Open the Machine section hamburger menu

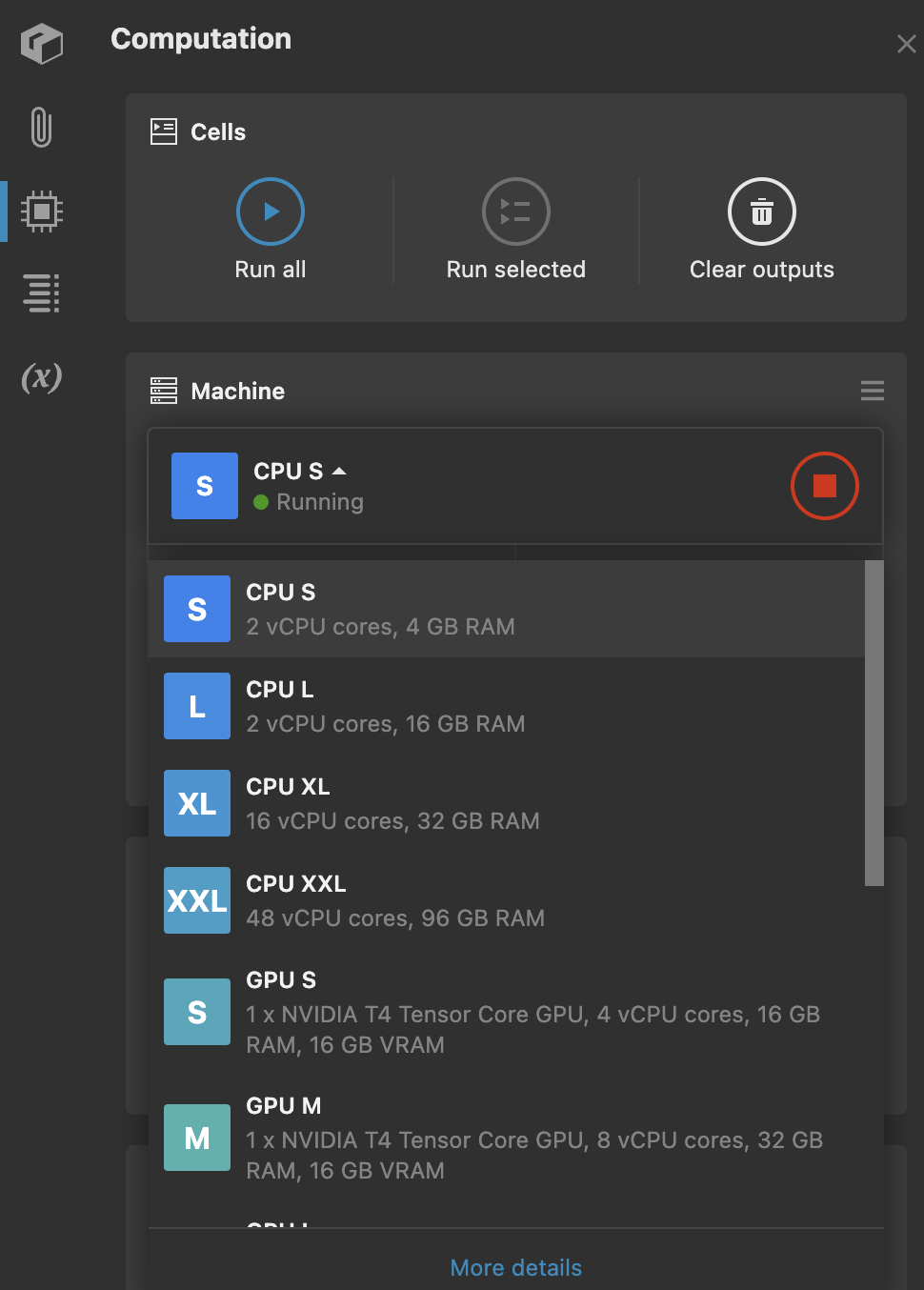tap(872, 391)
